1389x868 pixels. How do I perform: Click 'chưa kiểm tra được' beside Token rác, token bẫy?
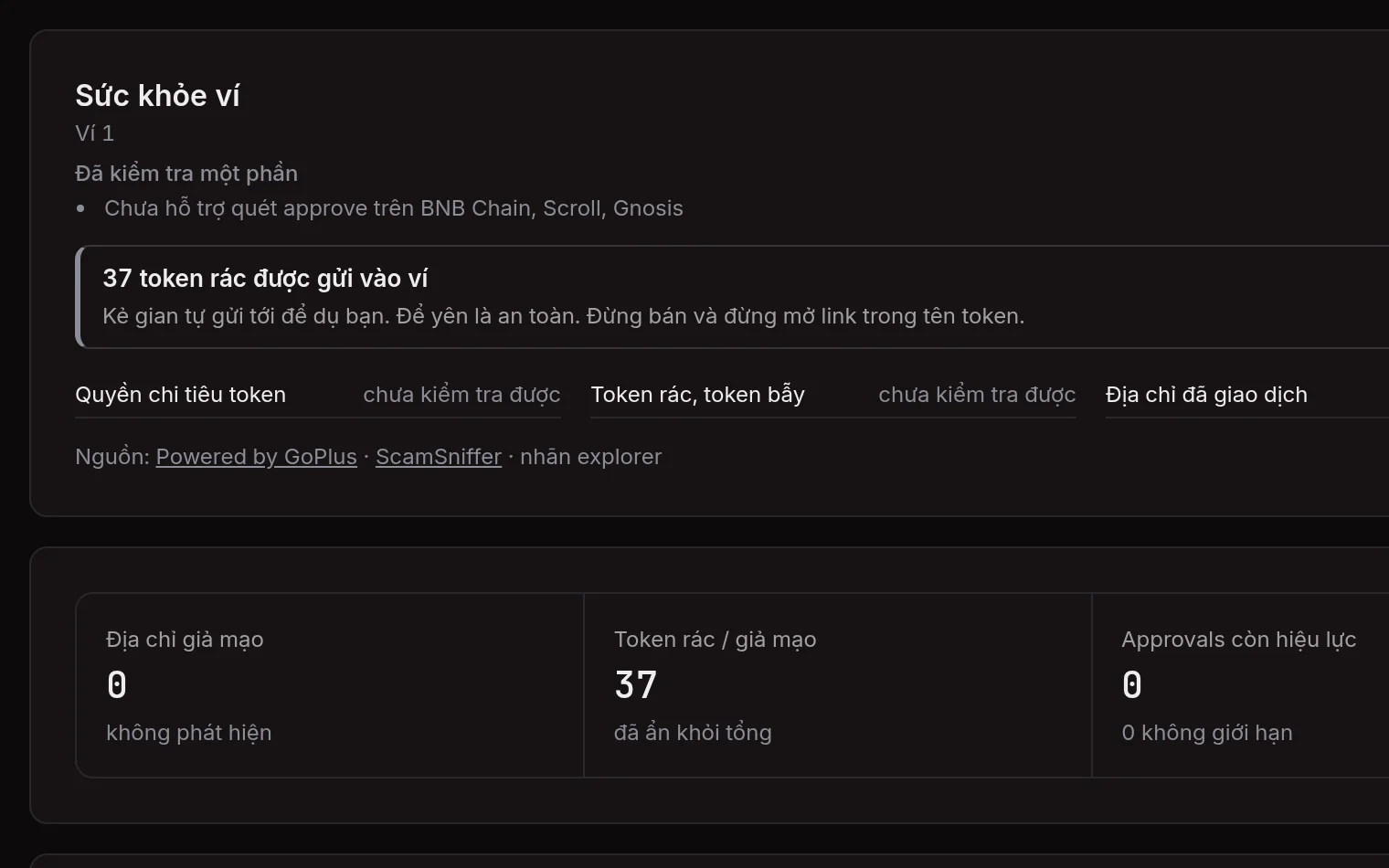pos(977,395)
